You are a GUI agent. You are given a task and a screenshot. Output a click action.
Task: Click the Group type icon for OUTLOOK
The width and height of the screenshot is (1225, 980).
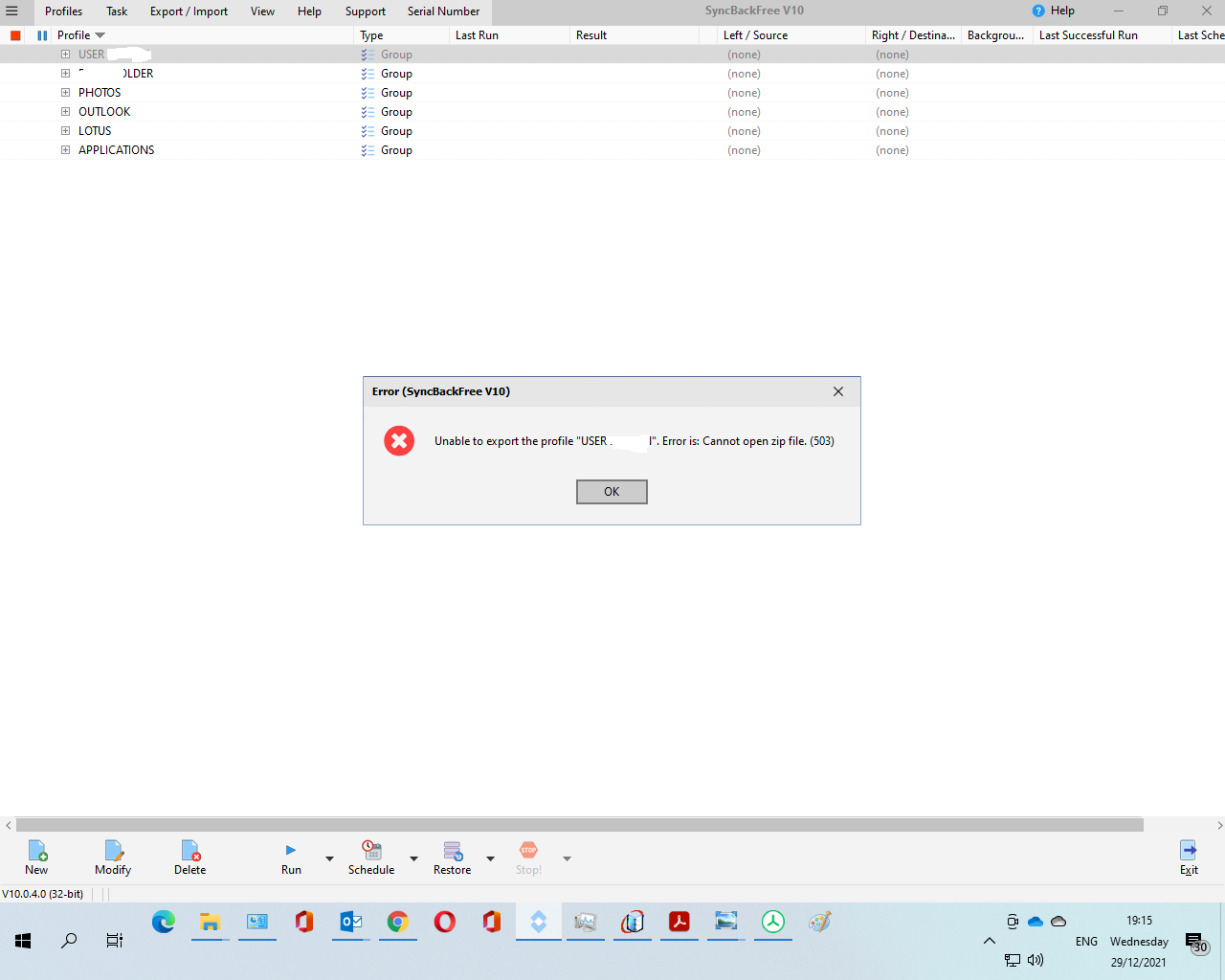pyautogui.click(x=367, y=112)
